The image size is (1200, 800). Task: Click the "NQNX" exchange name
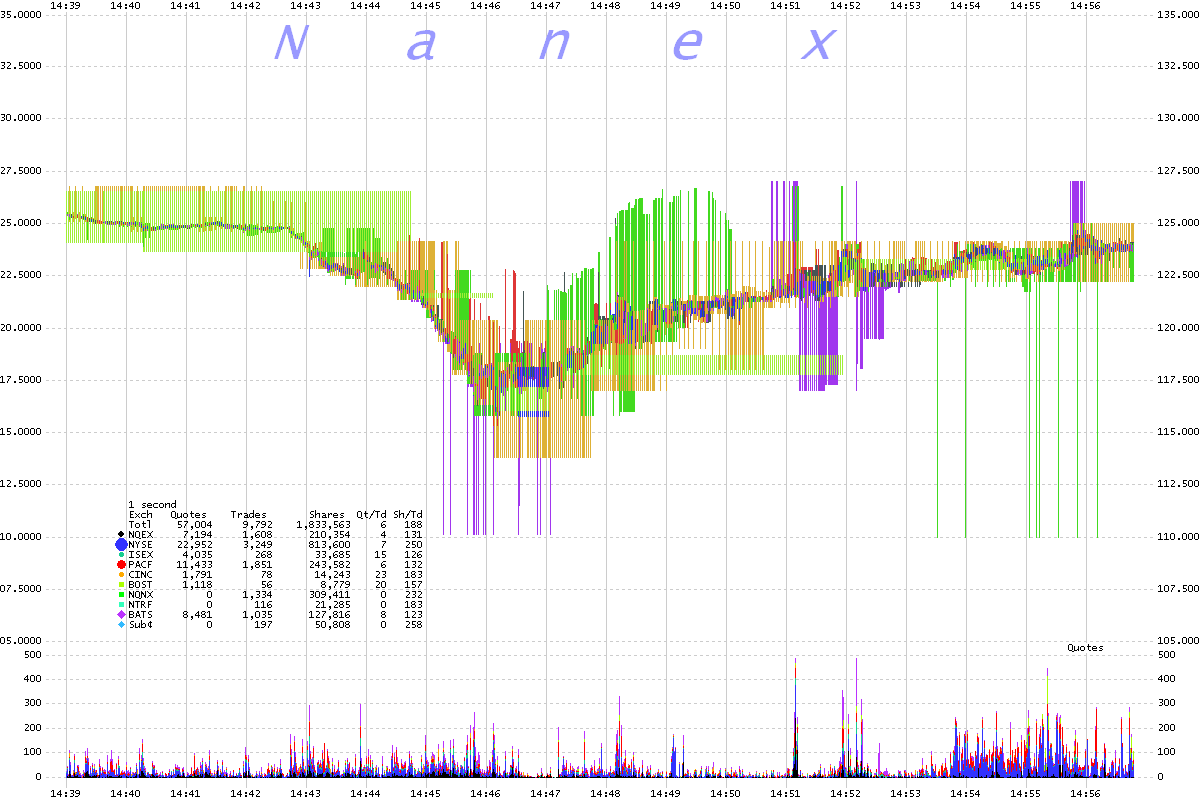[x=140, y=594]
